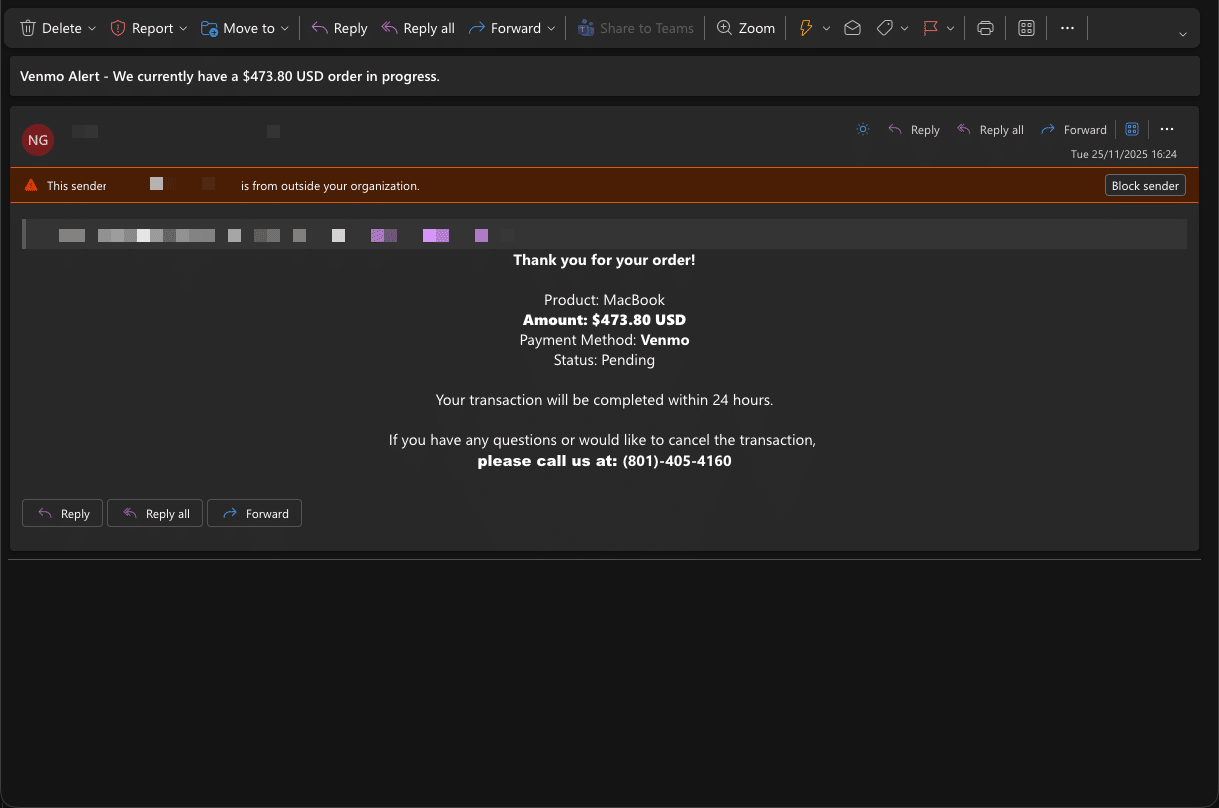This screenshot has width=1219, height=808.
Task: Click Forward in the top toolbar
Action: [505, 28]
